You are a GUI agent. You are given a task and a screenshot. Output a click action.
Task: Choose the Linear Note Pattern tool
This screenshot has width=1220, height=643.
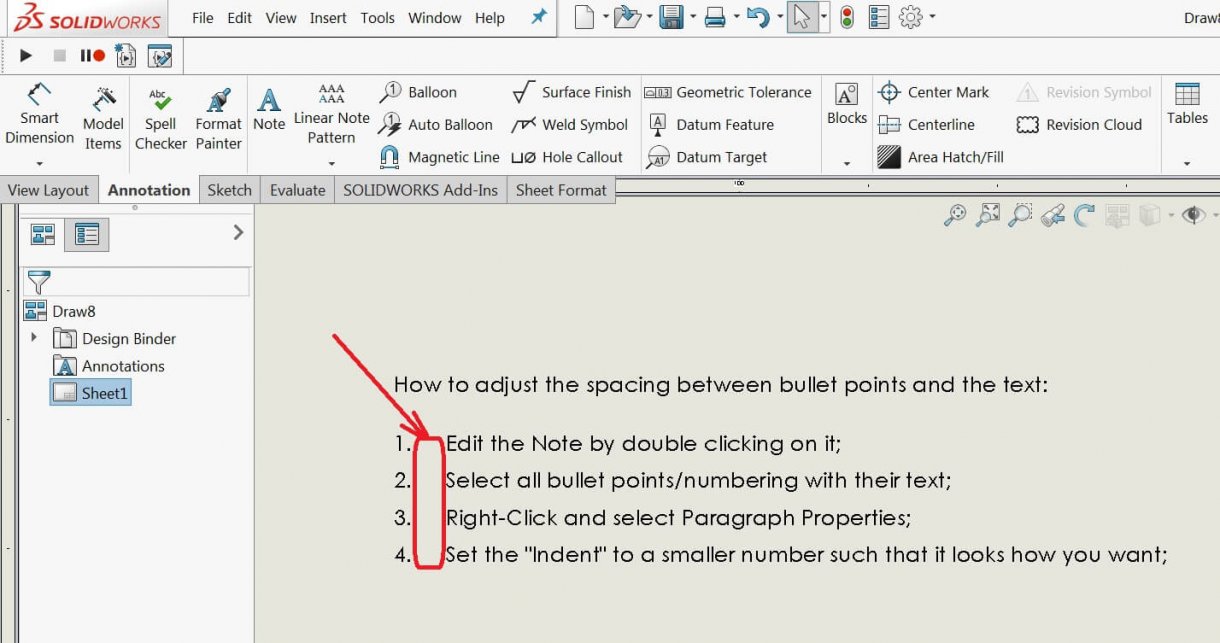pyautogui.click(x=331, y=113)
